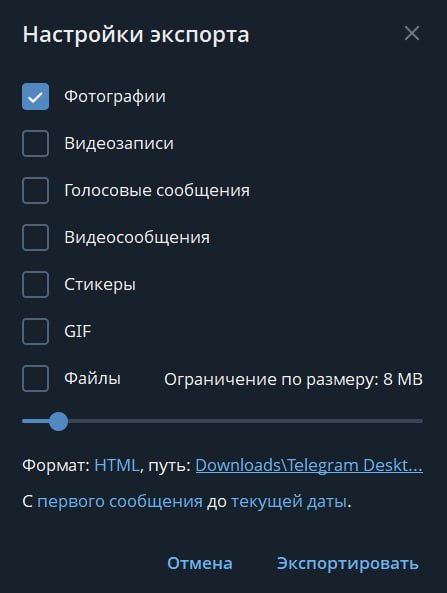The width and height of the screenshot is (447, 593).
Task: Check the Голосовые сообщения box
Action: (36, 190)
